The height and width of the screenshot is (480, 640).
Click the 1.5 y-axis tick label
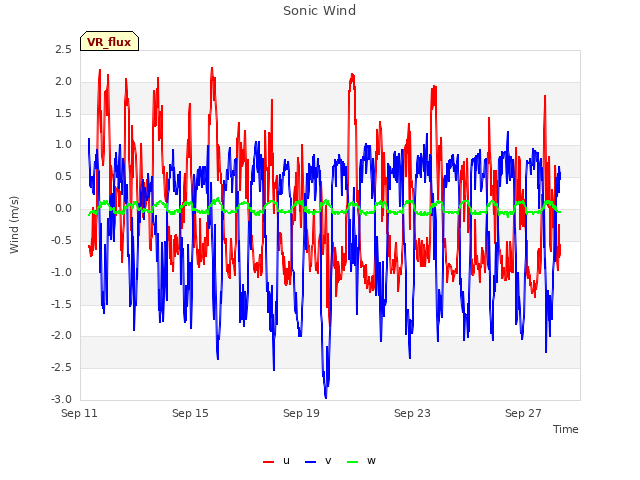tap(63, 113)
